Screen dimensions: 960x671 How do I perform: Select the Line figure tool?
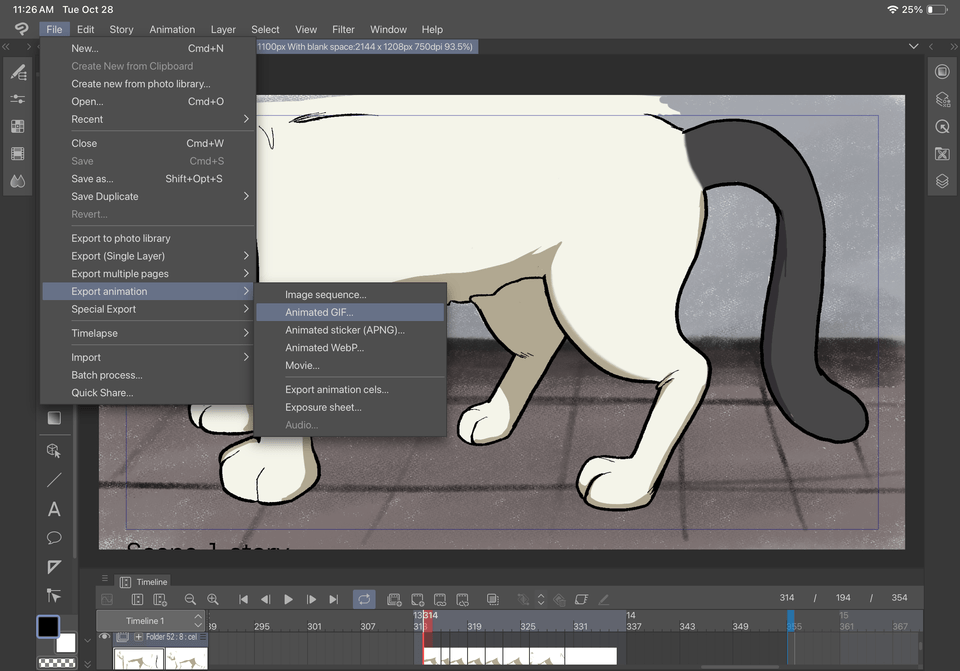coord(54,480)
